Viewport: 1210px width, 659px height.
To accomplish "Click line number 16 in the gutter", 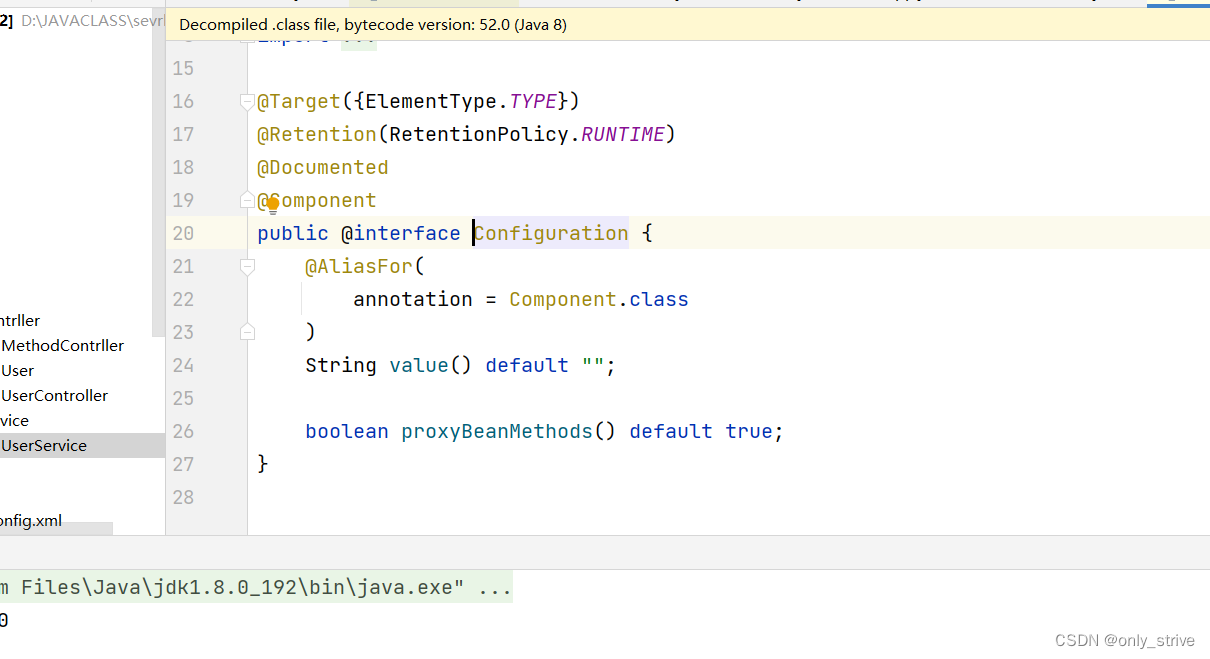I will (x=183, y=101).
